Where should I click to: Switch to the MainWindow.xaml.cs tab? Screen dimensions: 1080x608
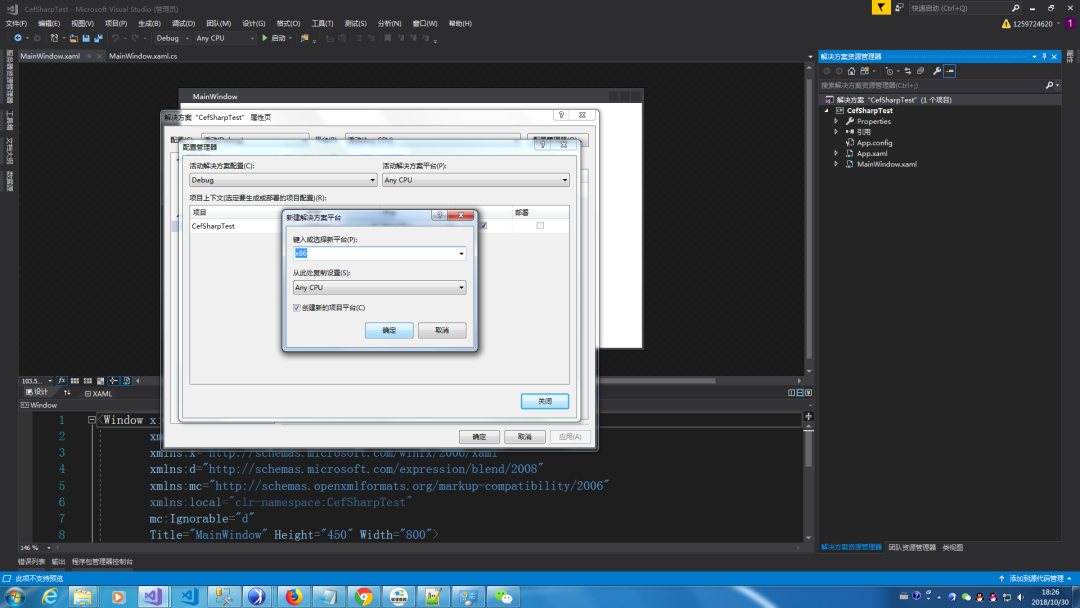143,56
